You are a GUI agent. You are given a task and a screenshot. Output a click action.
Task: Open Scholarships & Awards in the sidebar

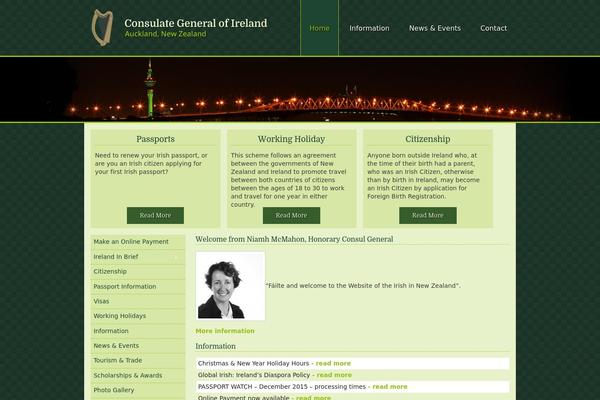pos(138,376)
